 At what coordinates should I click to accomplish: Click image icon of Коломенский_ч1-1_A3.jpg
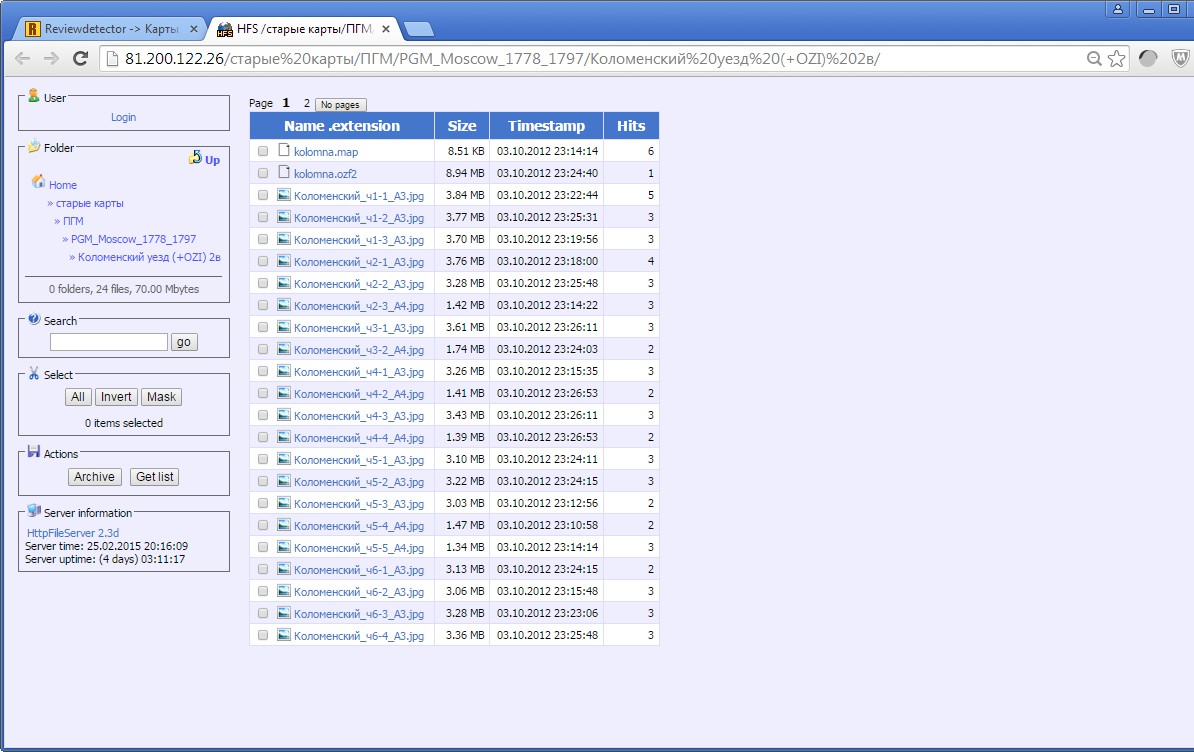pyautogui.click(x=284, y=195)
